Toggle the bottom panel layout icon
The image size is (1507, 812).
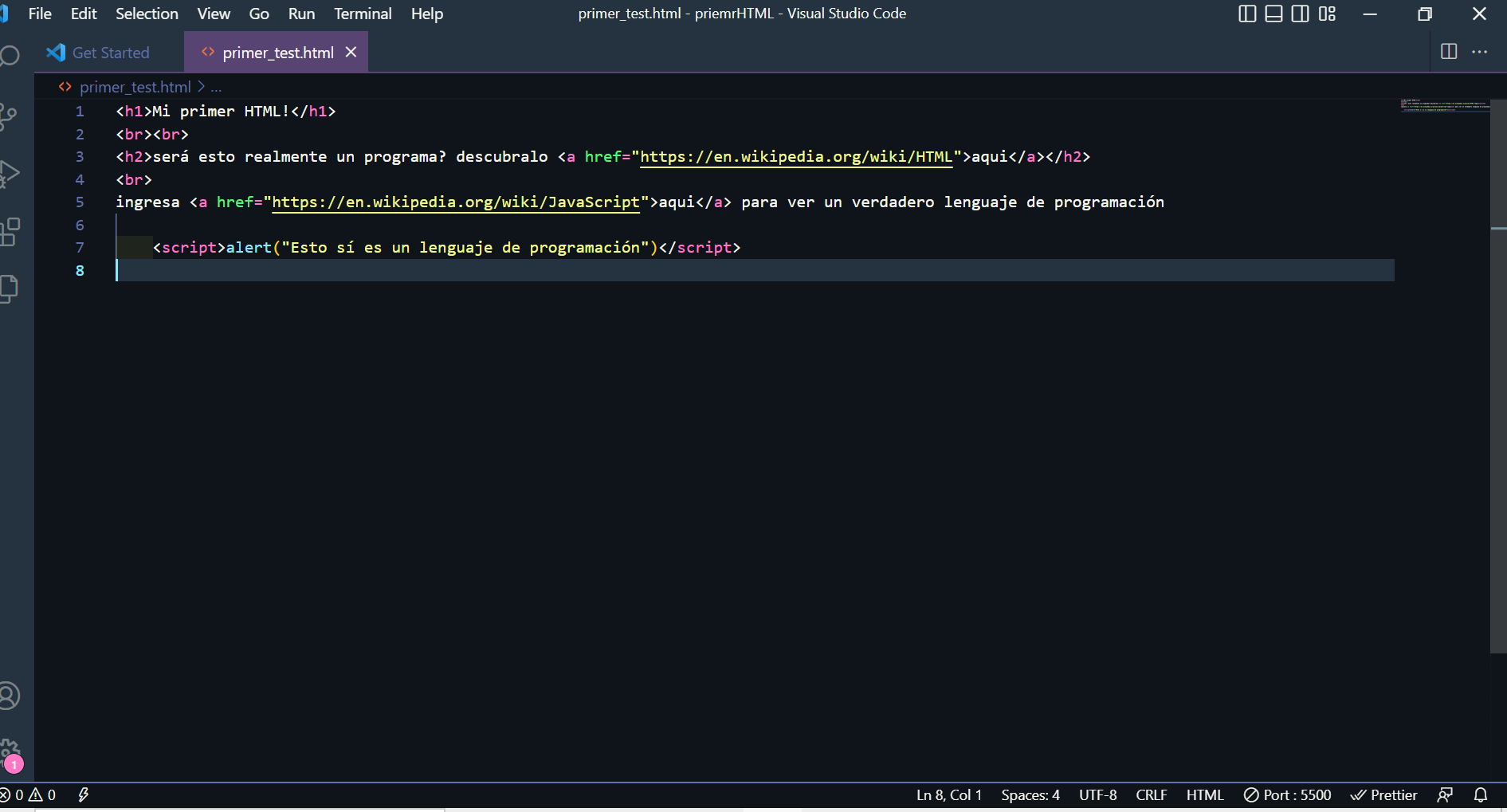(1273, 14)
